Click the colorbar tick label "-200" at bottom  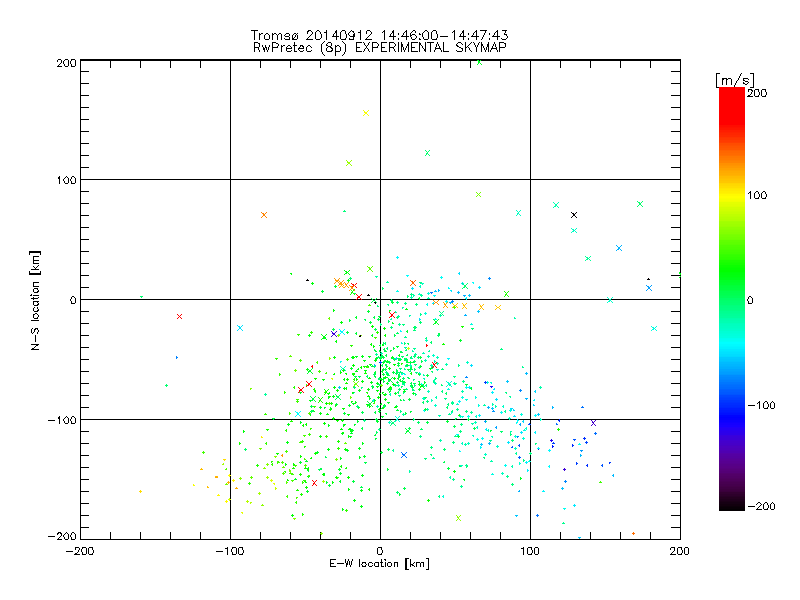(x=761, y=506)
